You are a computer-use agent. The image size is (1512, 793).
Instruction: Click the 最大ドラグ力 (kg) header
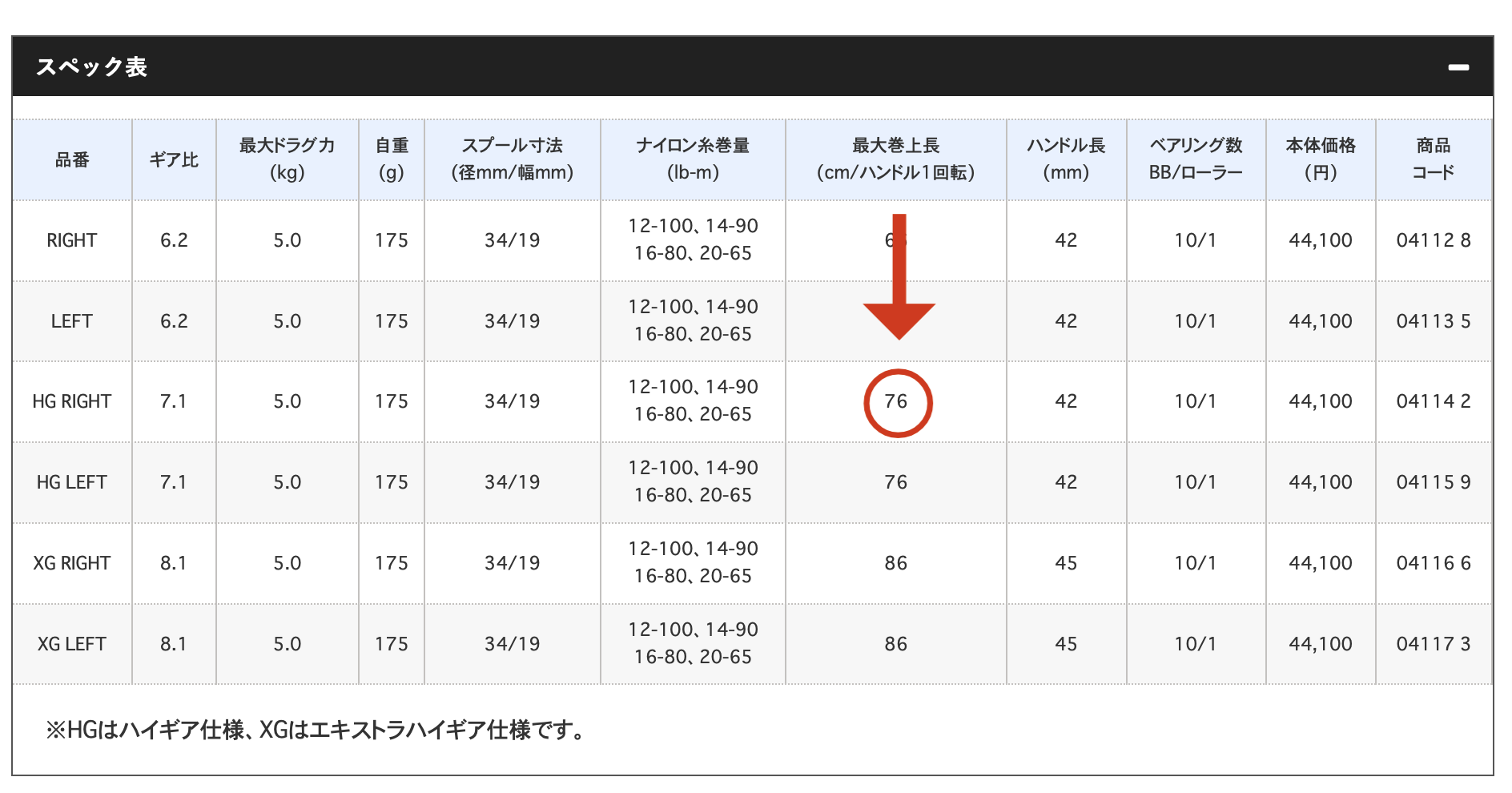click(287, 159)
